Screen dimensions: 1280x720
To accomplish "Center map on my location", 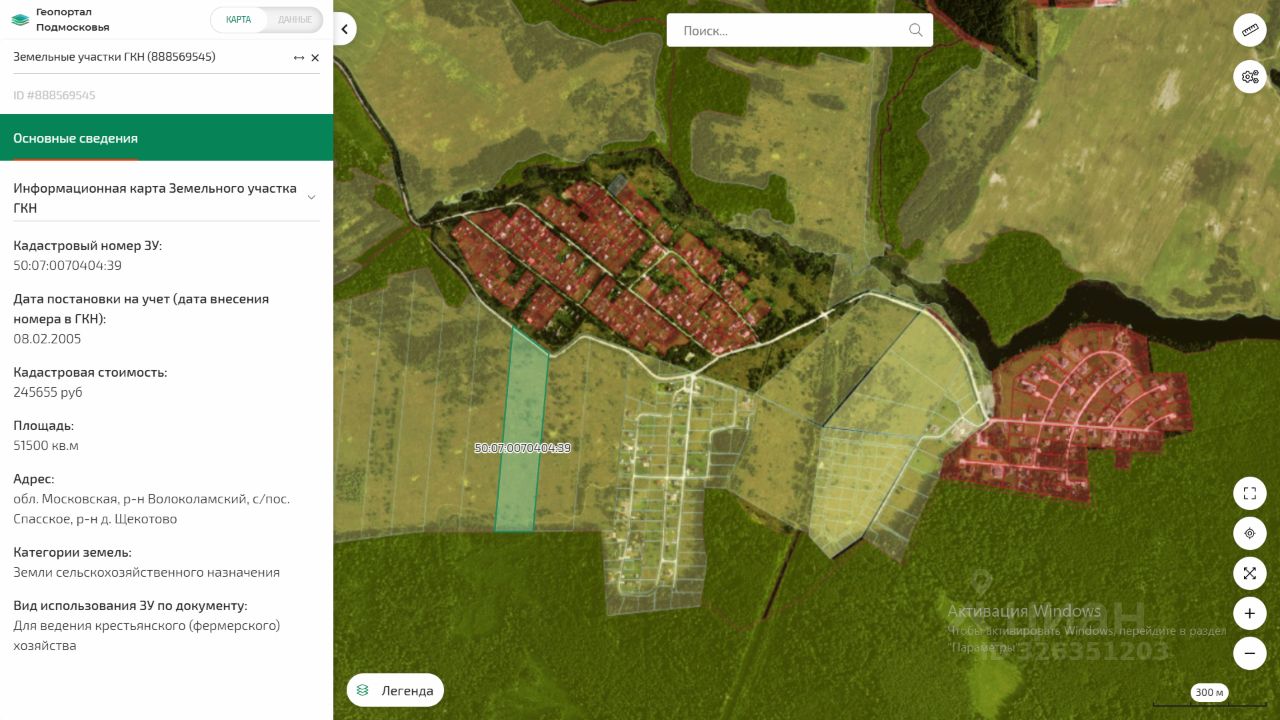I will point(1249,533).
